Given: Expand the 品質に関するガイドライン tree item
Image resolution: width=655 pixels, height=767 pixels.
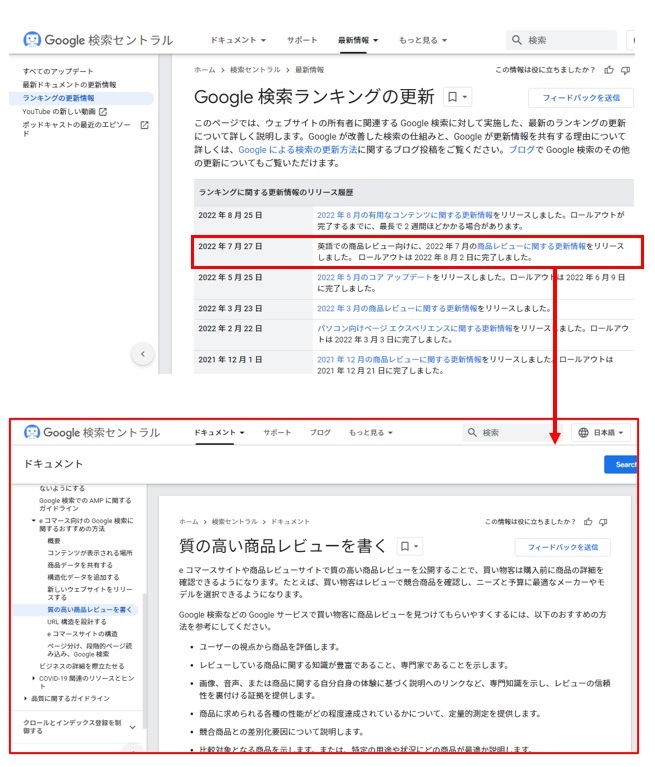Looking at the screenshot, I should pos(25,698).
